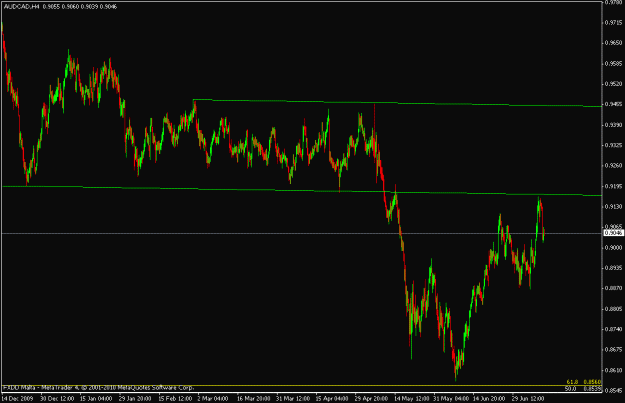625x403 pixels.
Task: Click the 29 Jan 20:00 date label
Action: [x=135, y=398]
